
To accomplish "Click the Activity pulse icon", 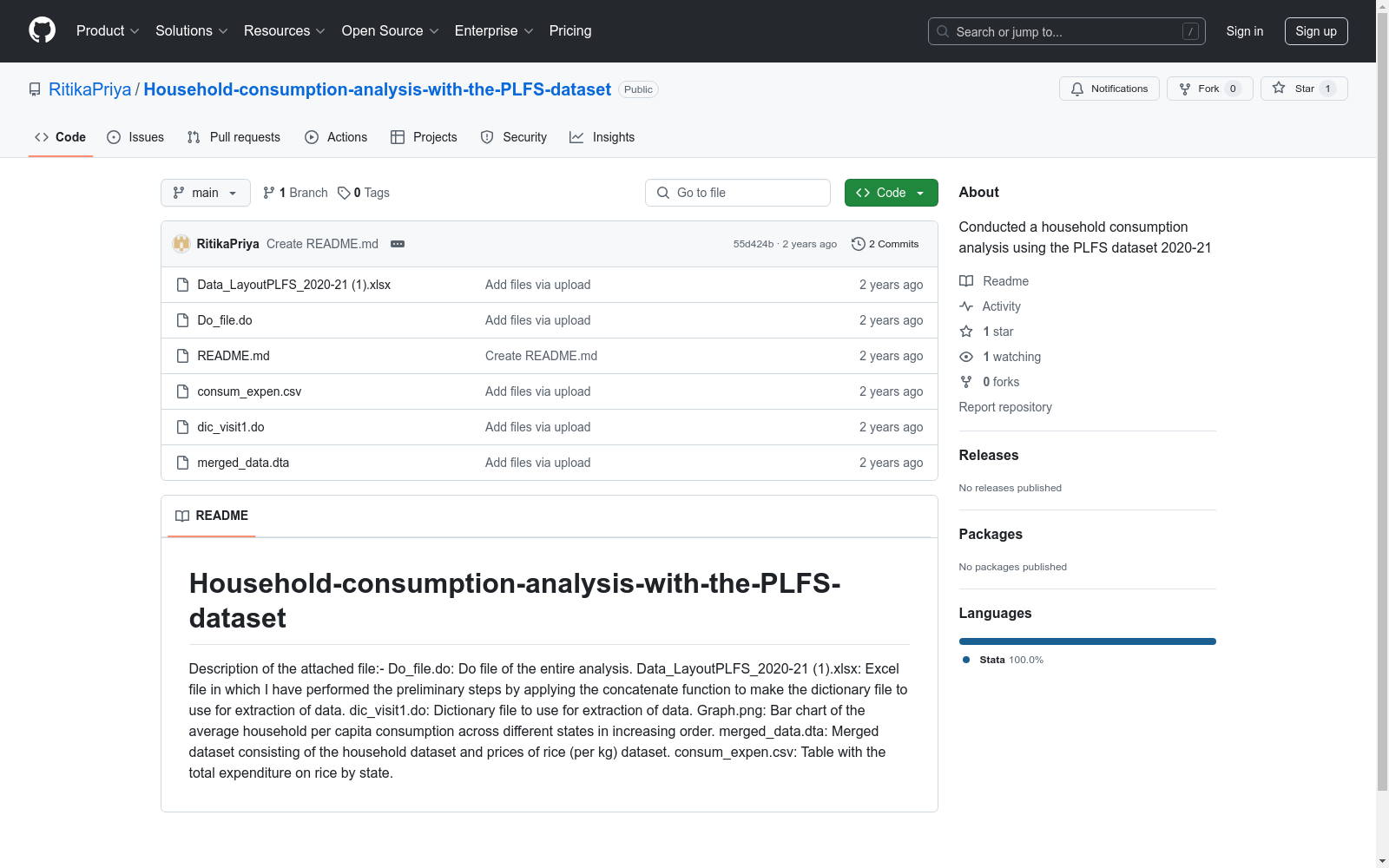I will pos(966,306).
